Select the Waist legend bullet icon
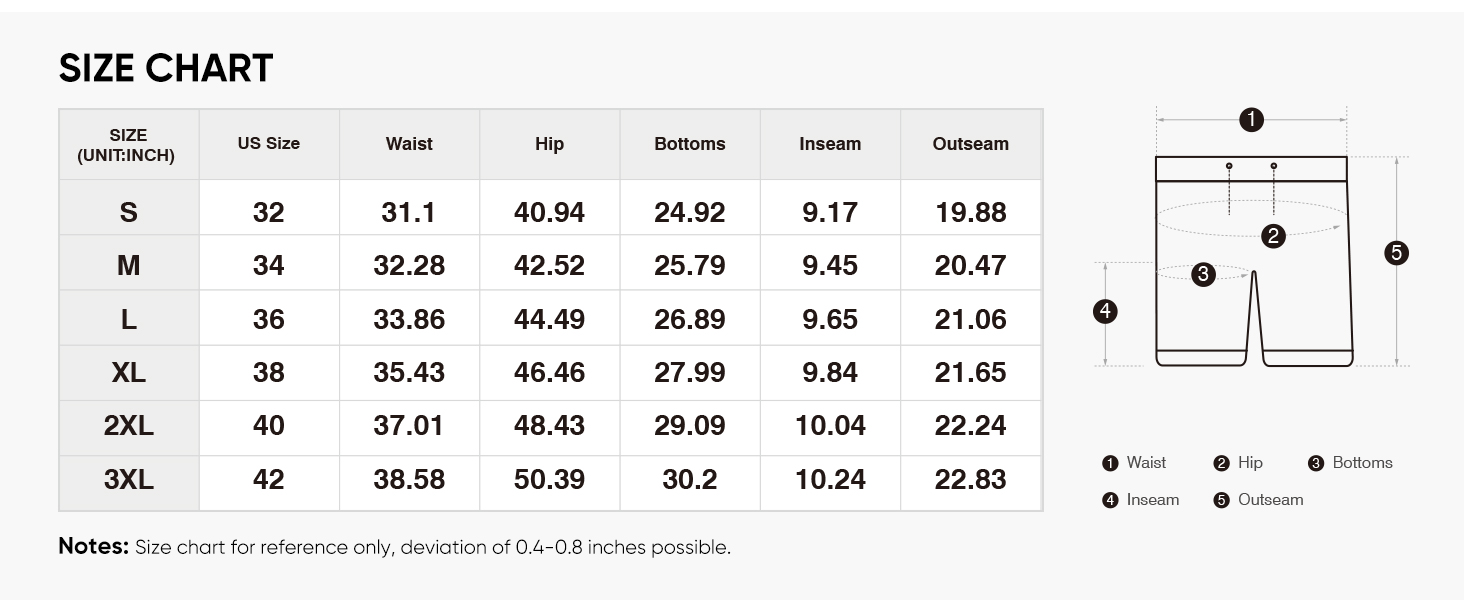Screen dimensions: 1464x600 click(x=1109, y=463)
